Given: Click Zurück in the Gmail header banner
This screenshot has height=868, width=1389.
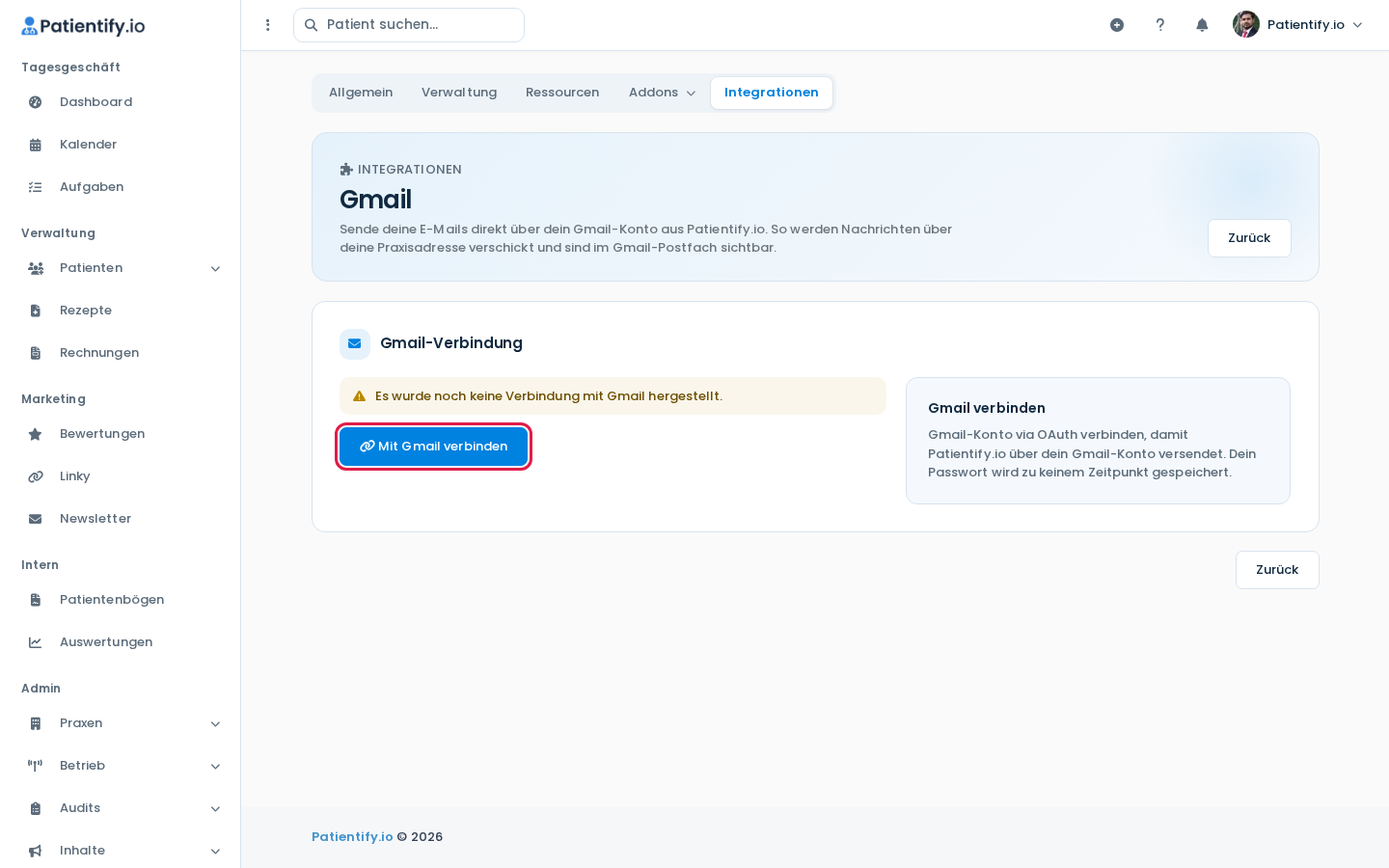Looking at the screenshot, I should coord(1249,238).
